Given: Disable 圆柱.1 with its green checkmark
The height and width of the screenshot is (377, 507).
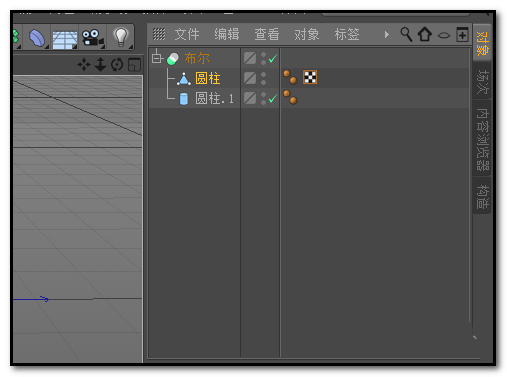Looking at the screenshot, I should tap(273, 99).
